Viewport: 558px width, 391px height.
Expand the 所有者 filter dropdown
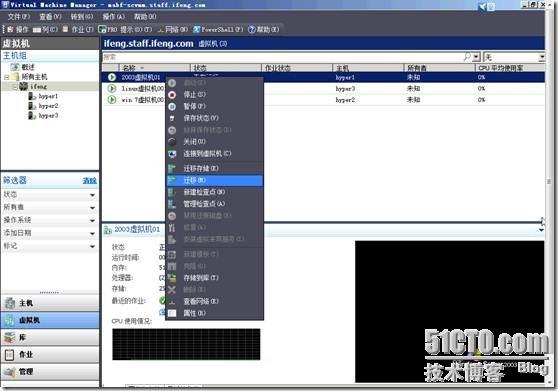point(92,208)
